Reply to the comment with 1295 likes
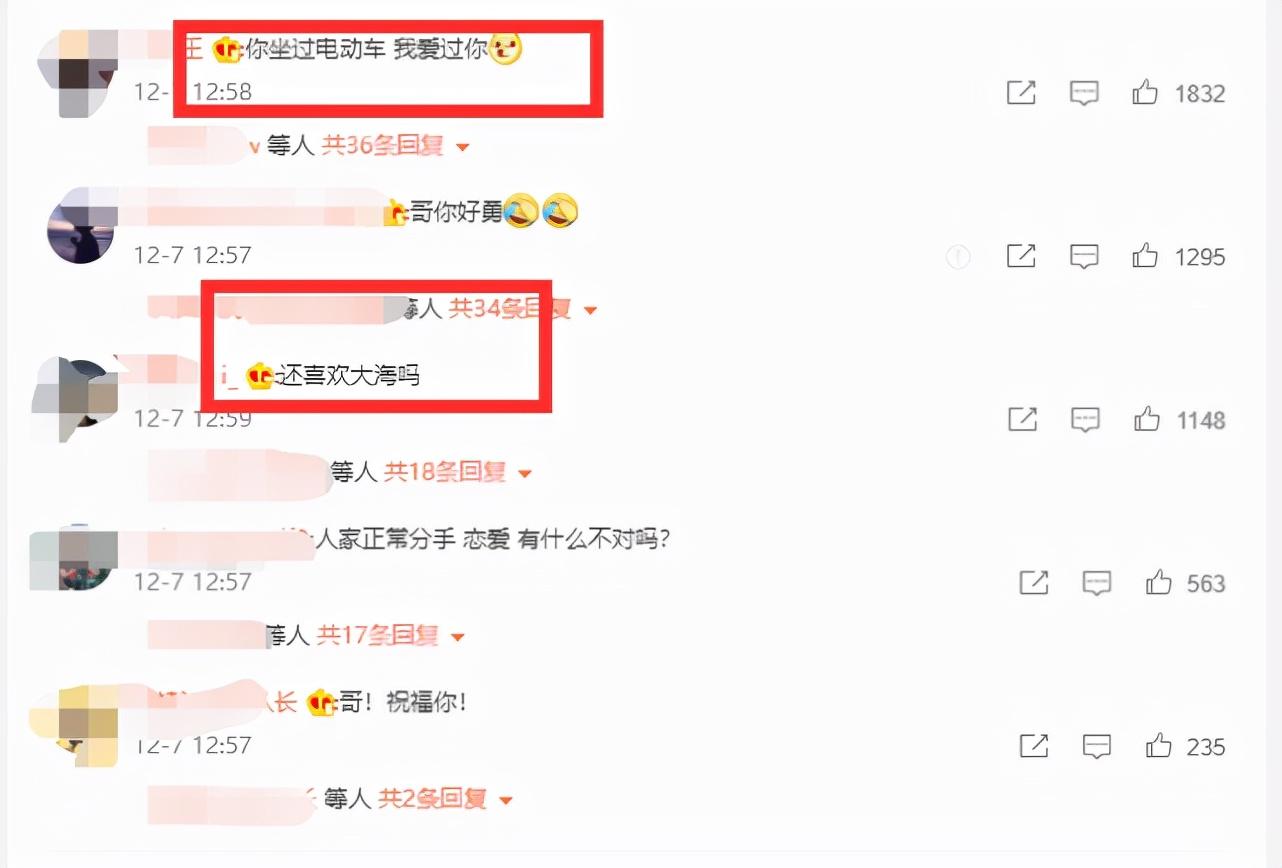 click(x=1085, y=257)
